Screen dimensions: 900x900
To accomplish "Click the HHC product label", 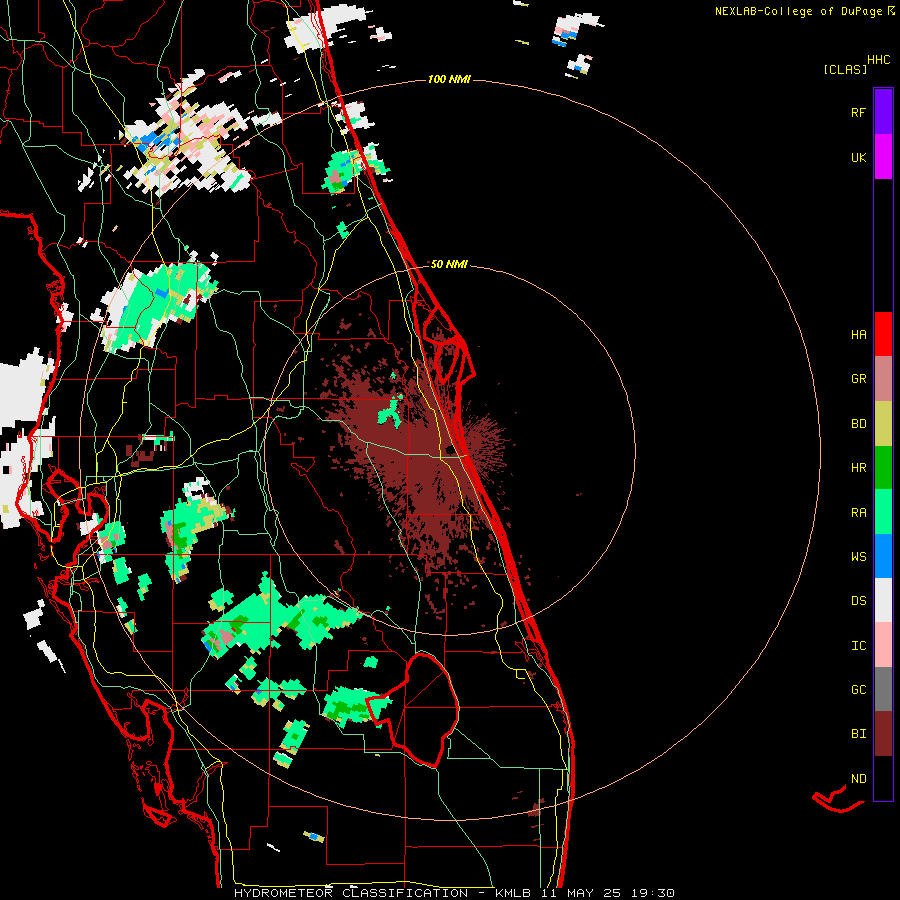I will click(x=878, y=60).
